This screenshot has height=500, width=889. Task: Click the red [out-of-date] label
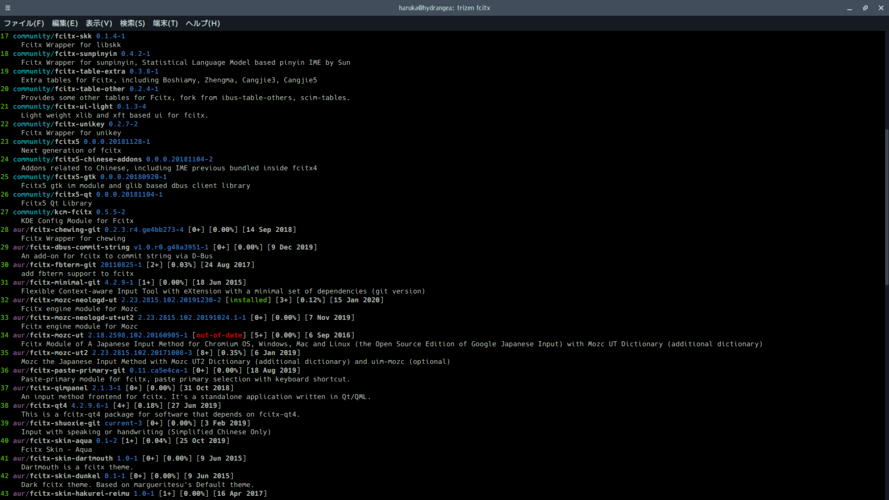(219, 335)
